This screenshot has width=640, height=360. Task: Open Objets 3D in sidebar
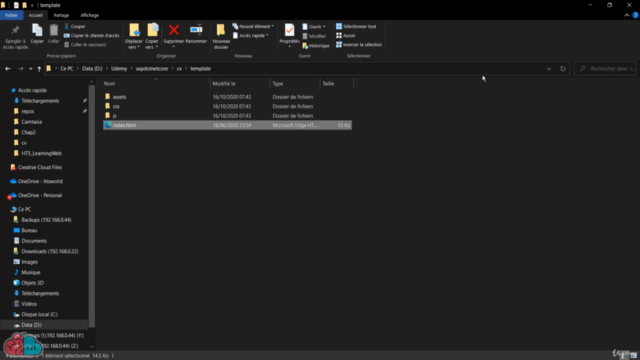32,283
